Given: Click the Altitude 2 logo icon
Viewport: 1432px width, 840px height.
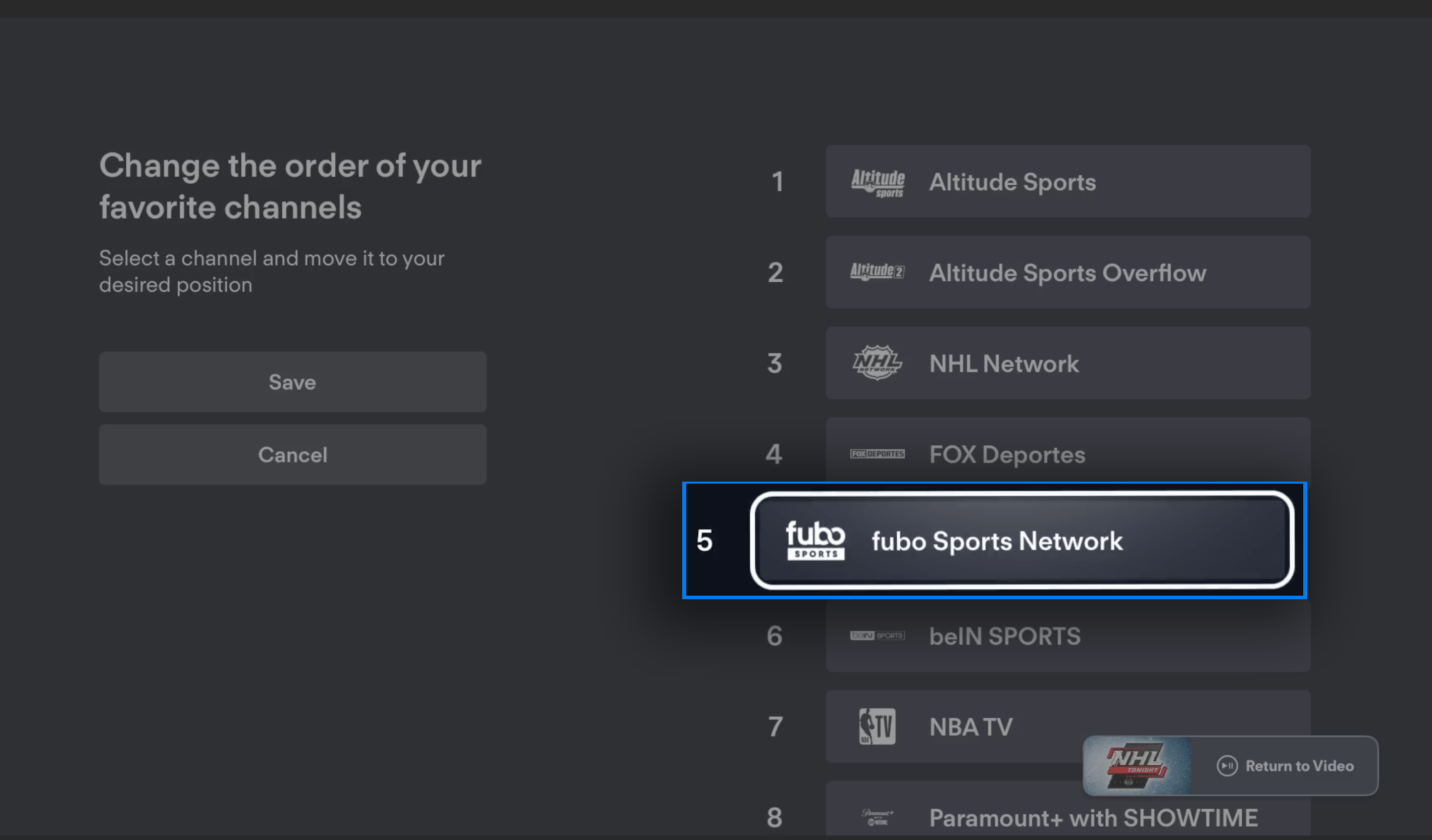Looking at the screenshot, I should point(877,272).
